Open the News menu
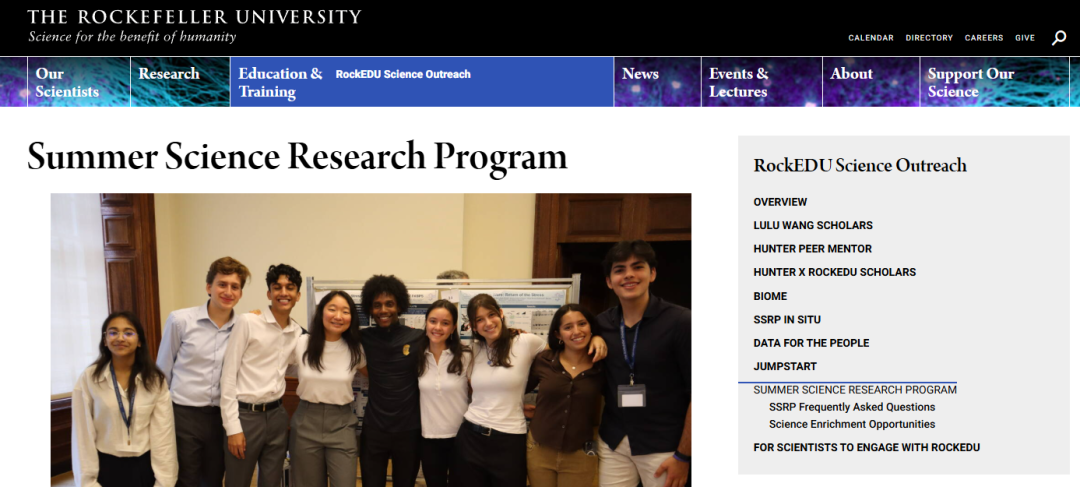The height and width of the screenshot is (487, 1080). pyautogui.click(x=657, y=82)
